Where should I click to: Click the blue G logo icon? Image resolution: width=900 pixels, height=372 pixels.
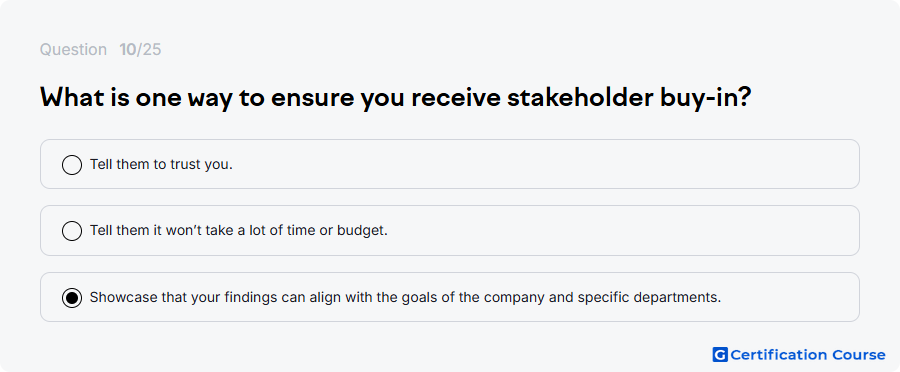720,355
